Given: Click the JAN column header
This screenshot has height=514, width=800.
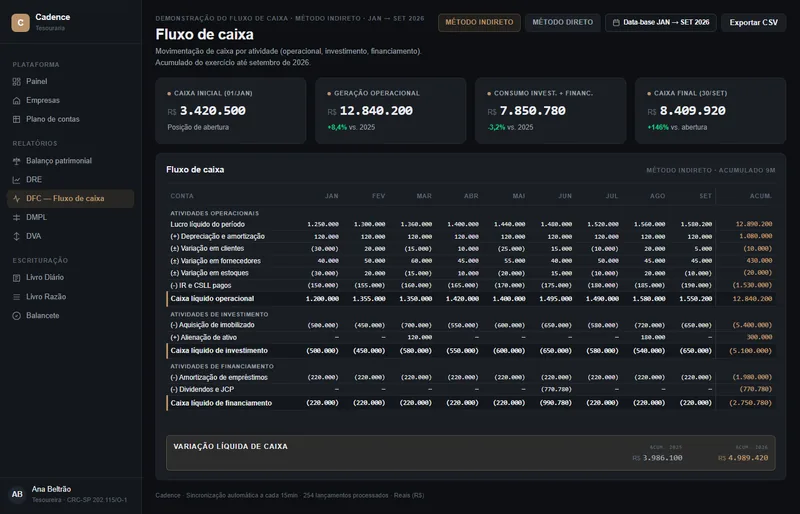Looking at the screenshot, I should click(x=332, y=196).
